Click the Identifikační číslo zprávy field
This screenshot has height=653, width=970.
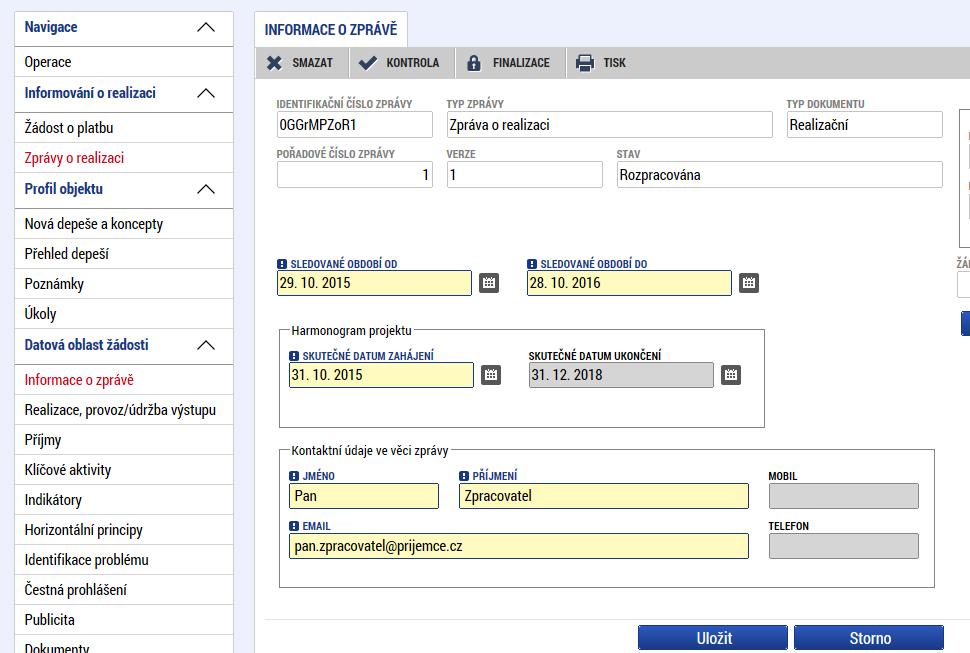(354, 125)
